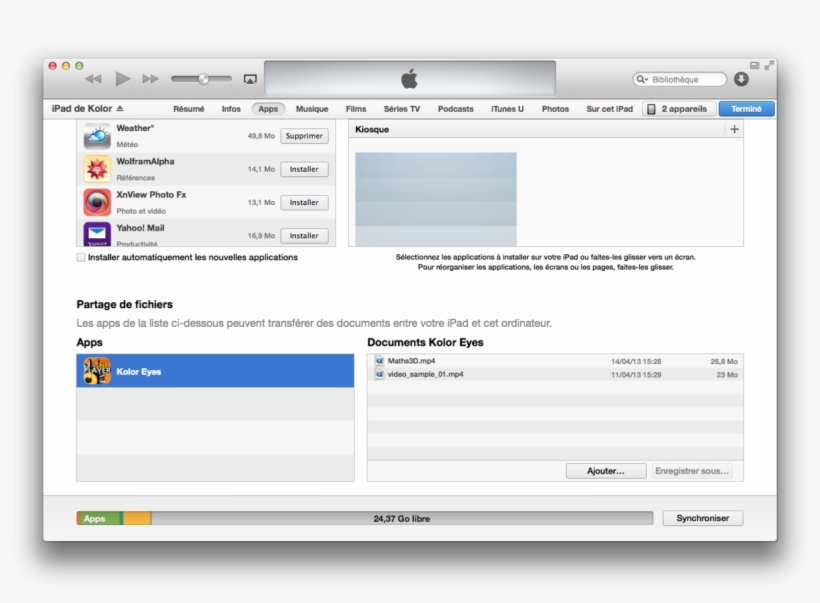Click the Synchroniser button
The image size is (820, 603).
[x=702, y=518]
